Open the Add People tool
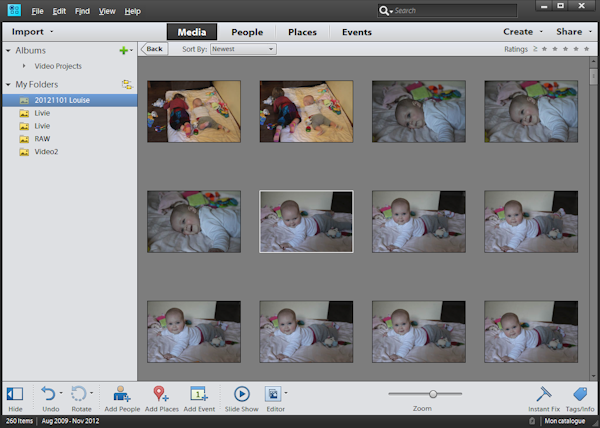This screenshot has width=600, height=428. click(121, 394)
